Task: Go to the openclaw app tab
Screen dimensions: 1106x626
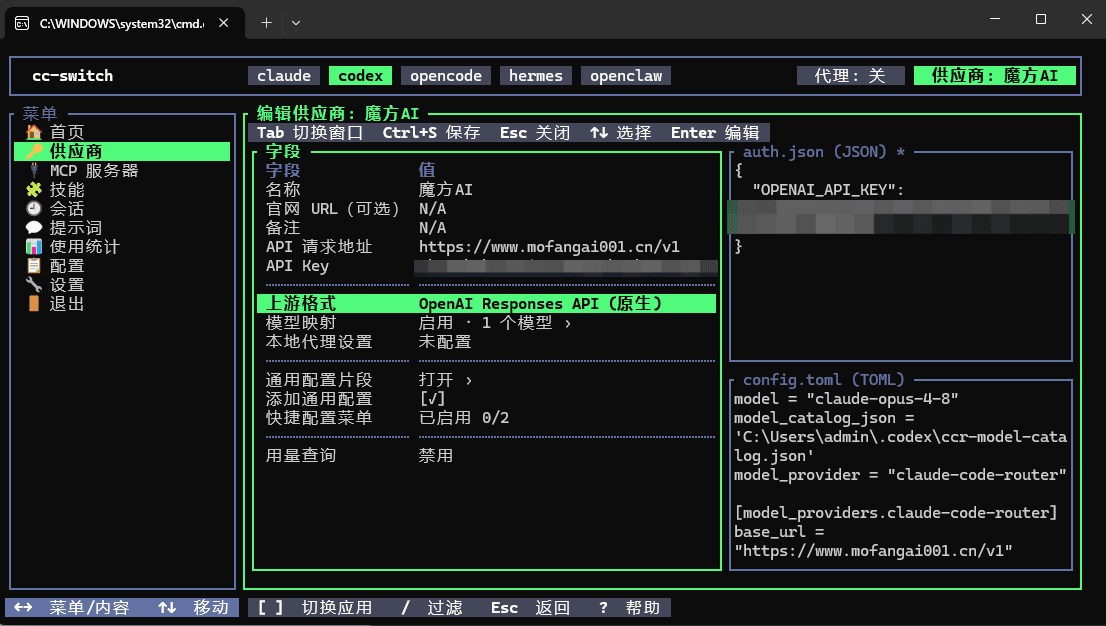Action: [x=626, y=76]
